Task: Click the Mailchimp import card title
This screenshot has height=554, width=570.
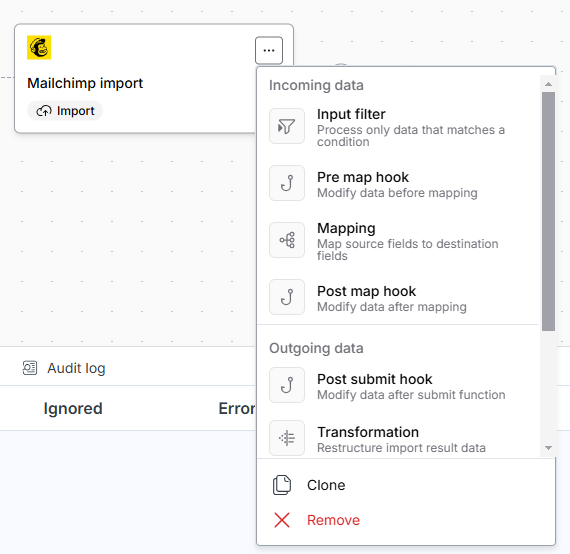Action: coord(85,83)
